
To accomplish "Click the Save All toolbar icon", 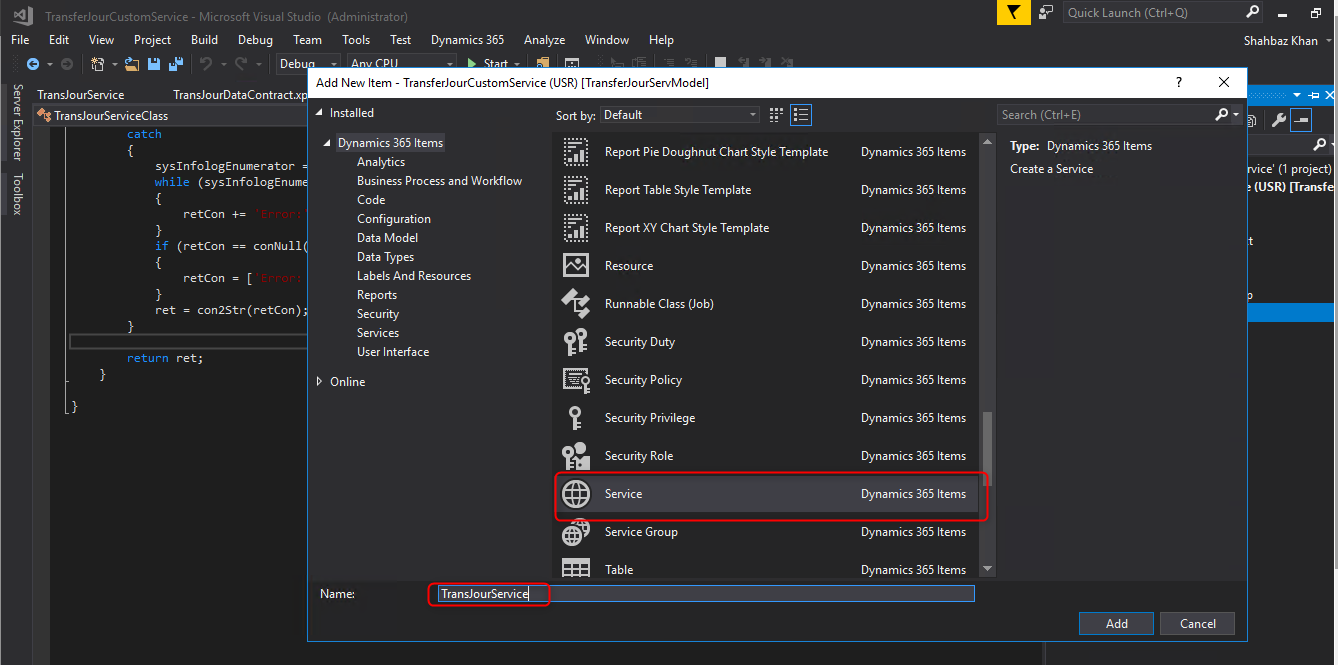I will coord(176,64).
